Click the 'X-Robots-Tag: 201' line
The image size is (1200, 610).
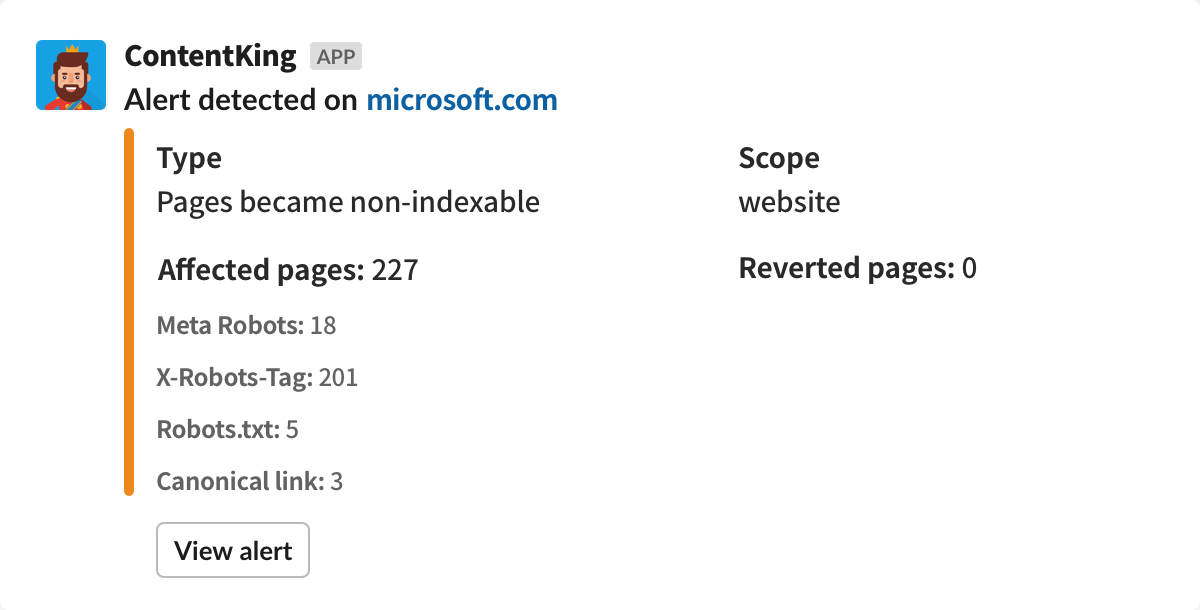pyautogui.click(x=257, y=377)
